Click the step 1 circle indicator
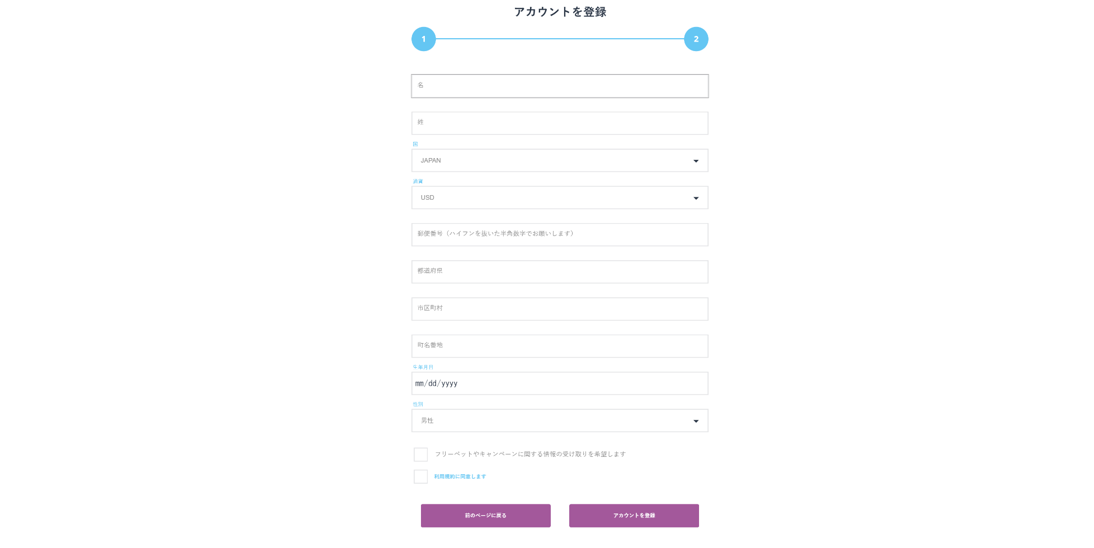 pyautogui.click(x=423, y=39)
